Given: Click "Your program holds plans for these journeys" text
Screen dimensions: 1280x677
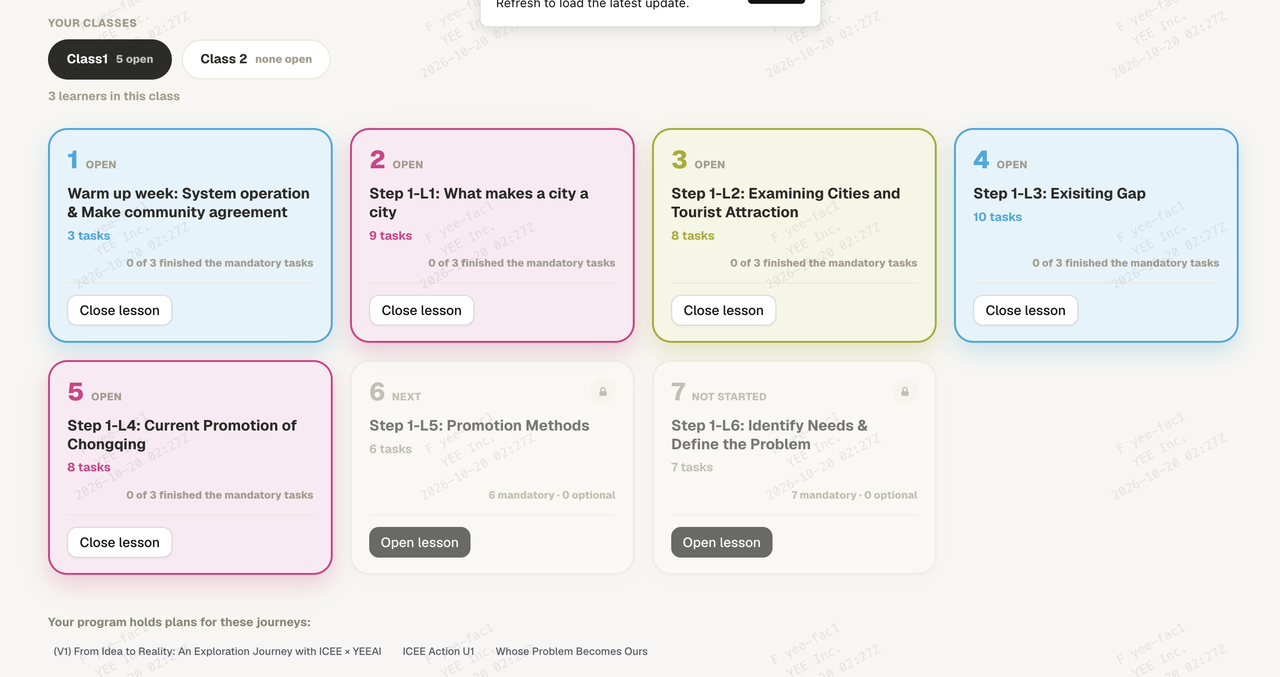Looking at the screenshot, I should [180, 622].
